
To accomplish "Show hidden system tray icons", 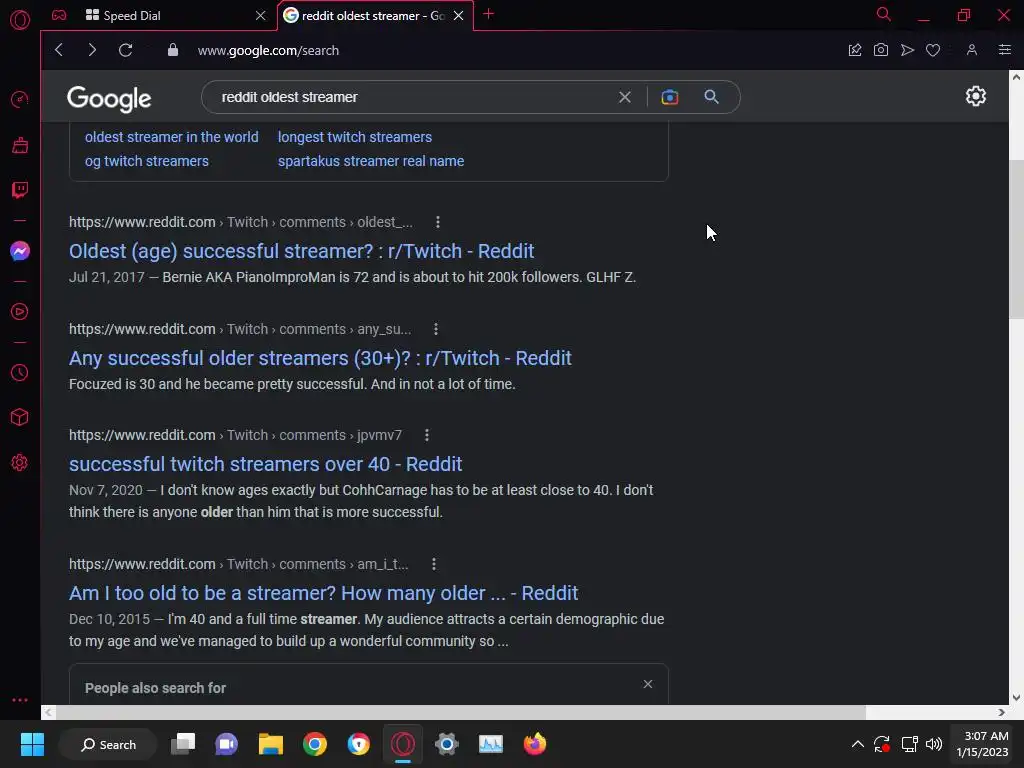I will 857,744.
